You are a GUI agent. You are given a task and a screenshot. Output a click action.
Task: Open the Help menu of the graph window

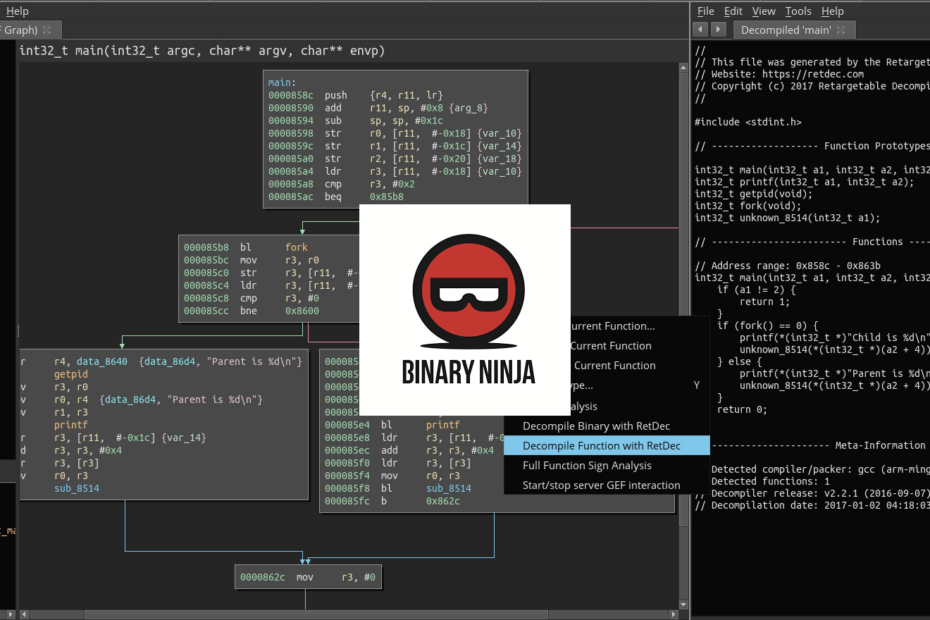pyautogui.click(x=17, y=11)
